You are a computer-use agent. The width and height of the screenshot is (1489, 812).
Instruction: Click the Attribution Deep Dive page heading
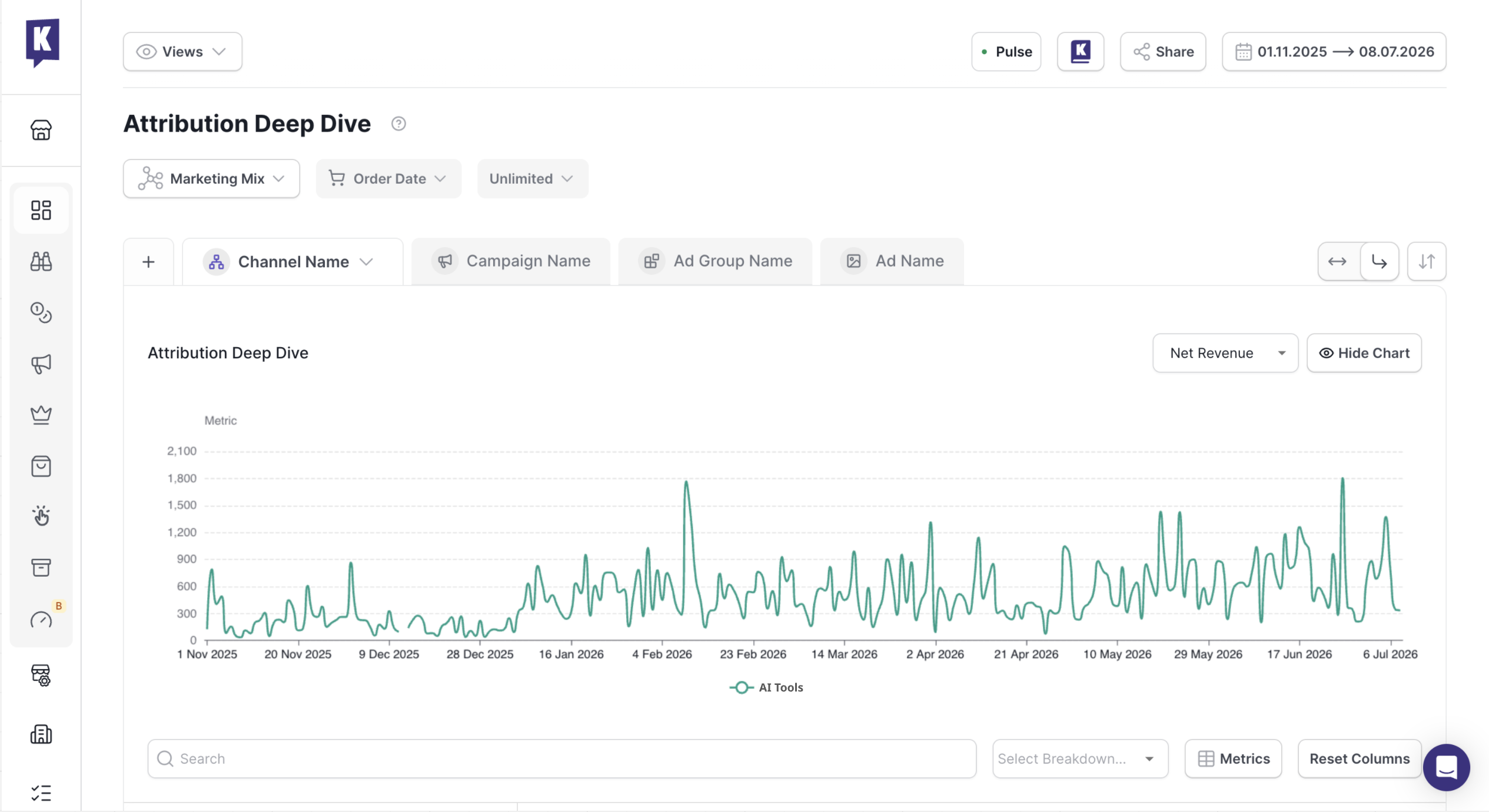tap(247, 124)
